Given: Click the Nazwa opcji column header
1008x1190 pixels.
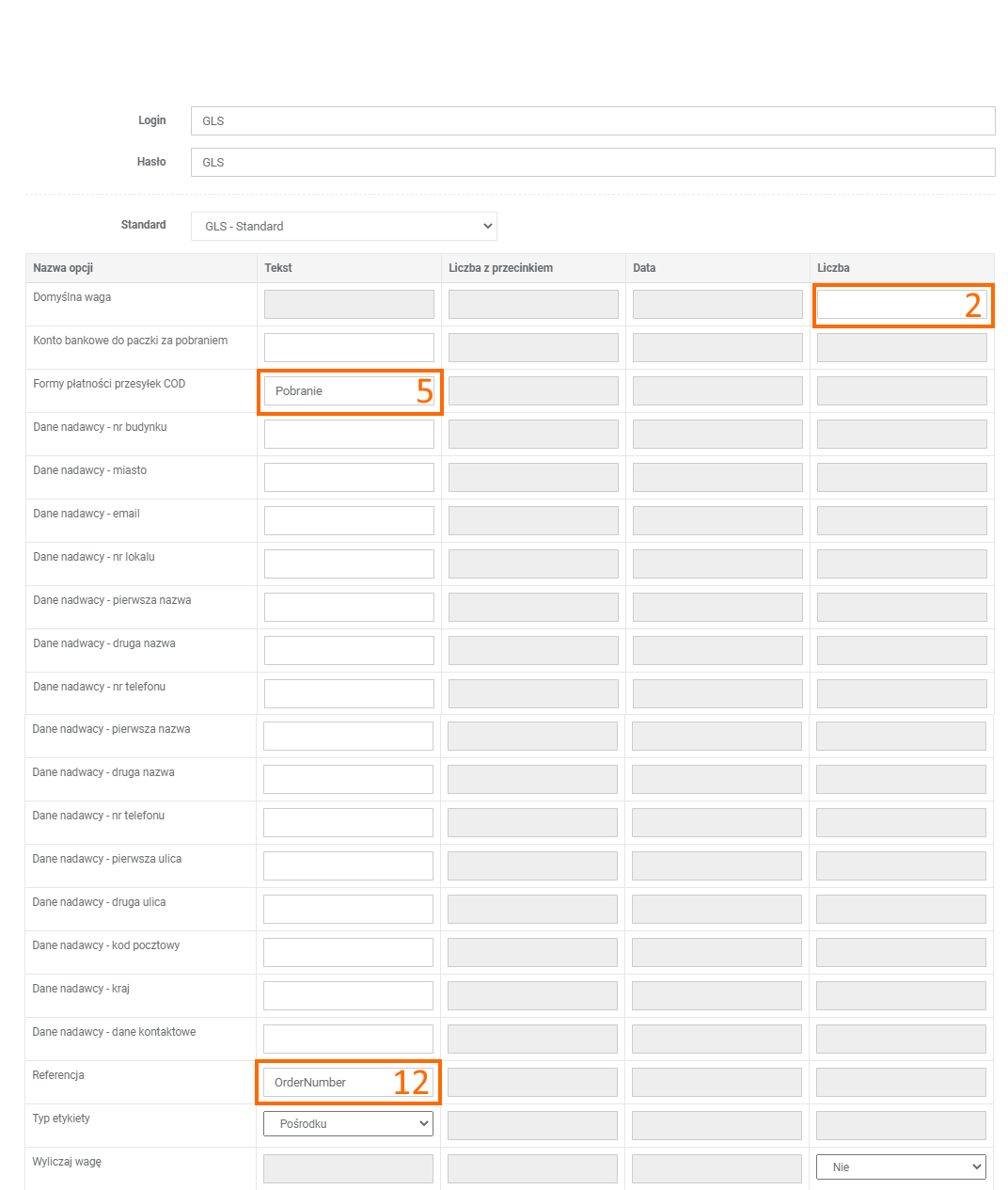Looking at the screenshot, I should pyautogui.click(x=63, y=268).
